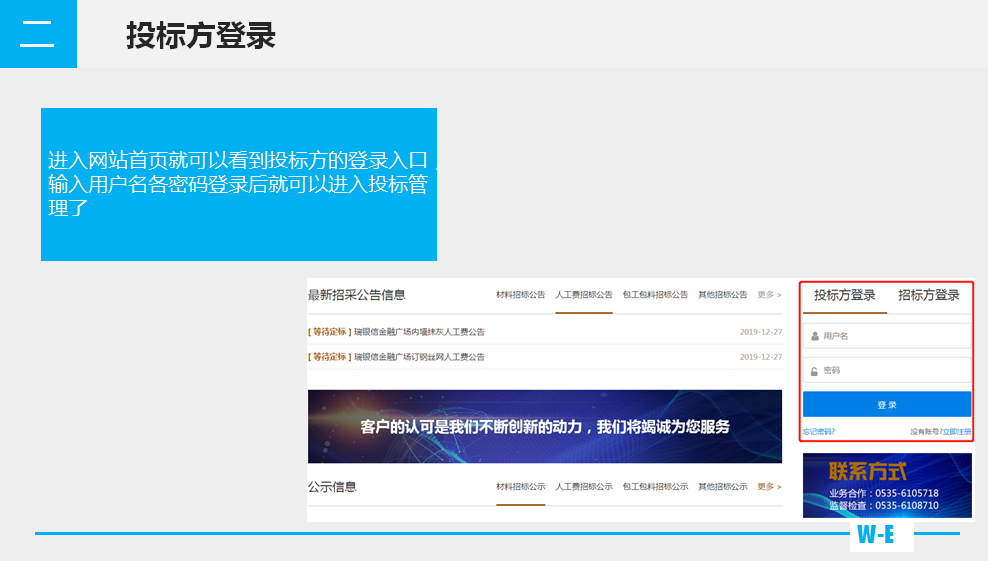Select 材料招标公告 tab in announcements
Viewport: 988px width, 561px height.
tap(520, 295)
